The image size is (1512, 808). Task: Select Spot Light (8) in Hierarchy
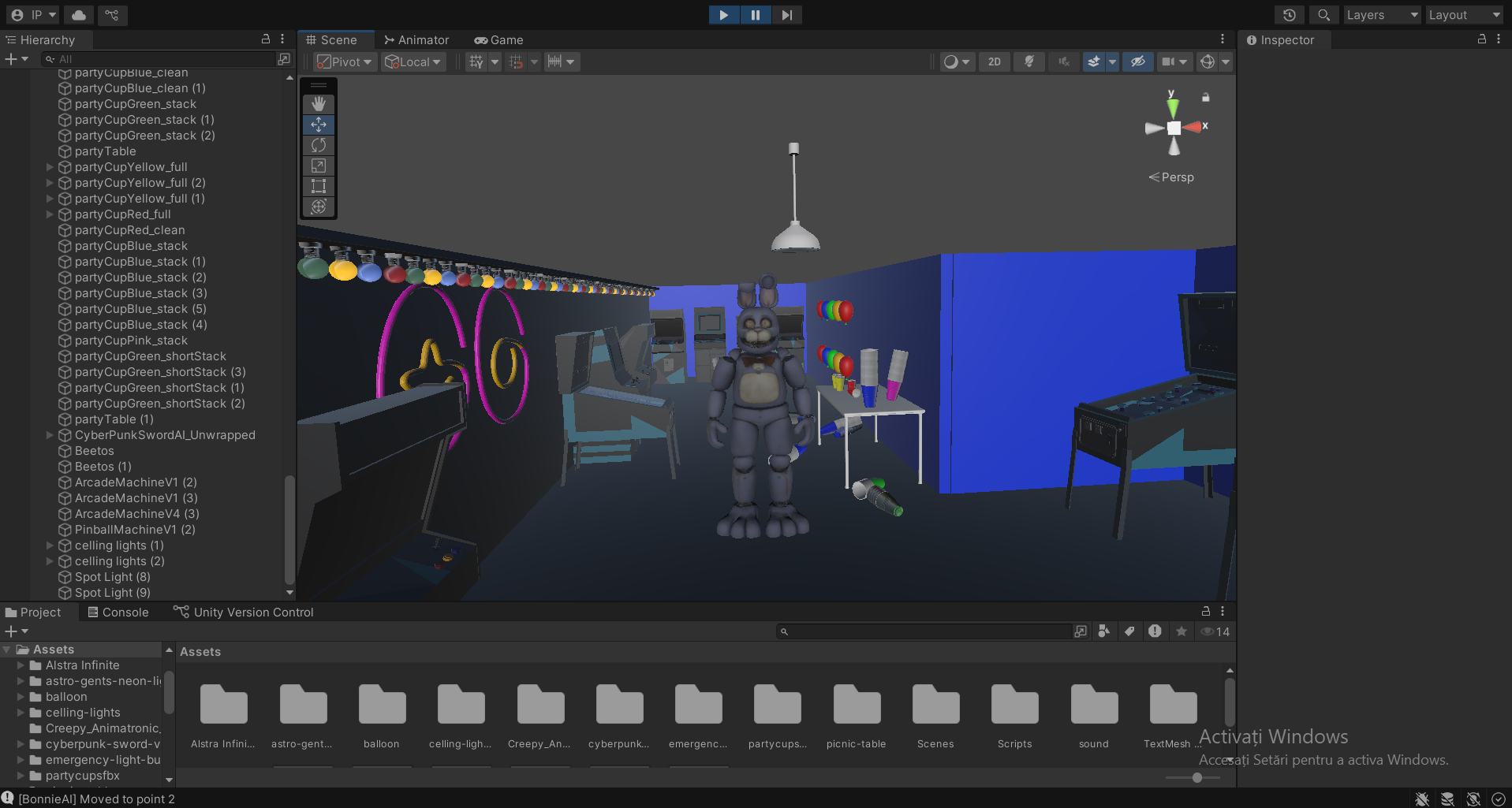tap(112, 577)
